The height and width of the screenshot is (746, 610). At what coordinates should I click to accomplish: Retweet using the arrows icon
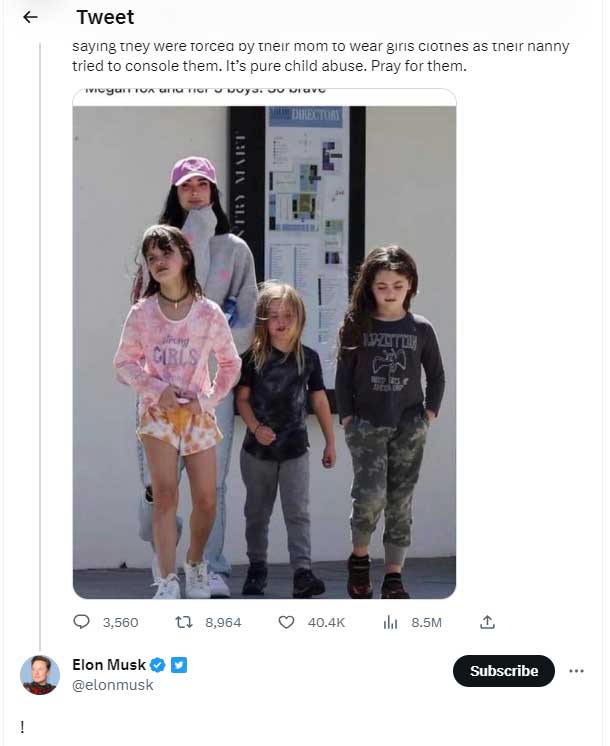coord(183,622)
